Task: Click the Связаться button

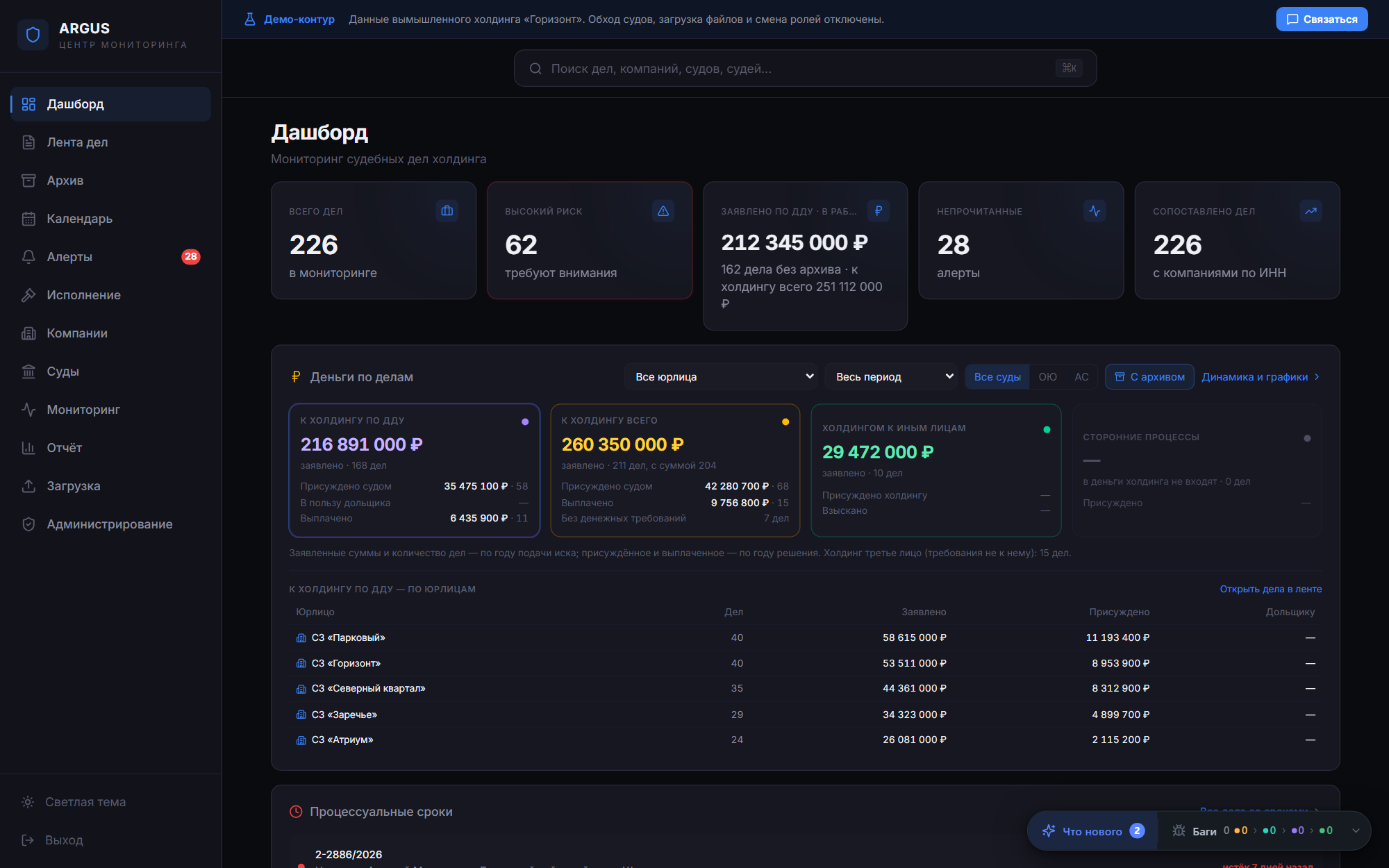Action: [1322, 19]
